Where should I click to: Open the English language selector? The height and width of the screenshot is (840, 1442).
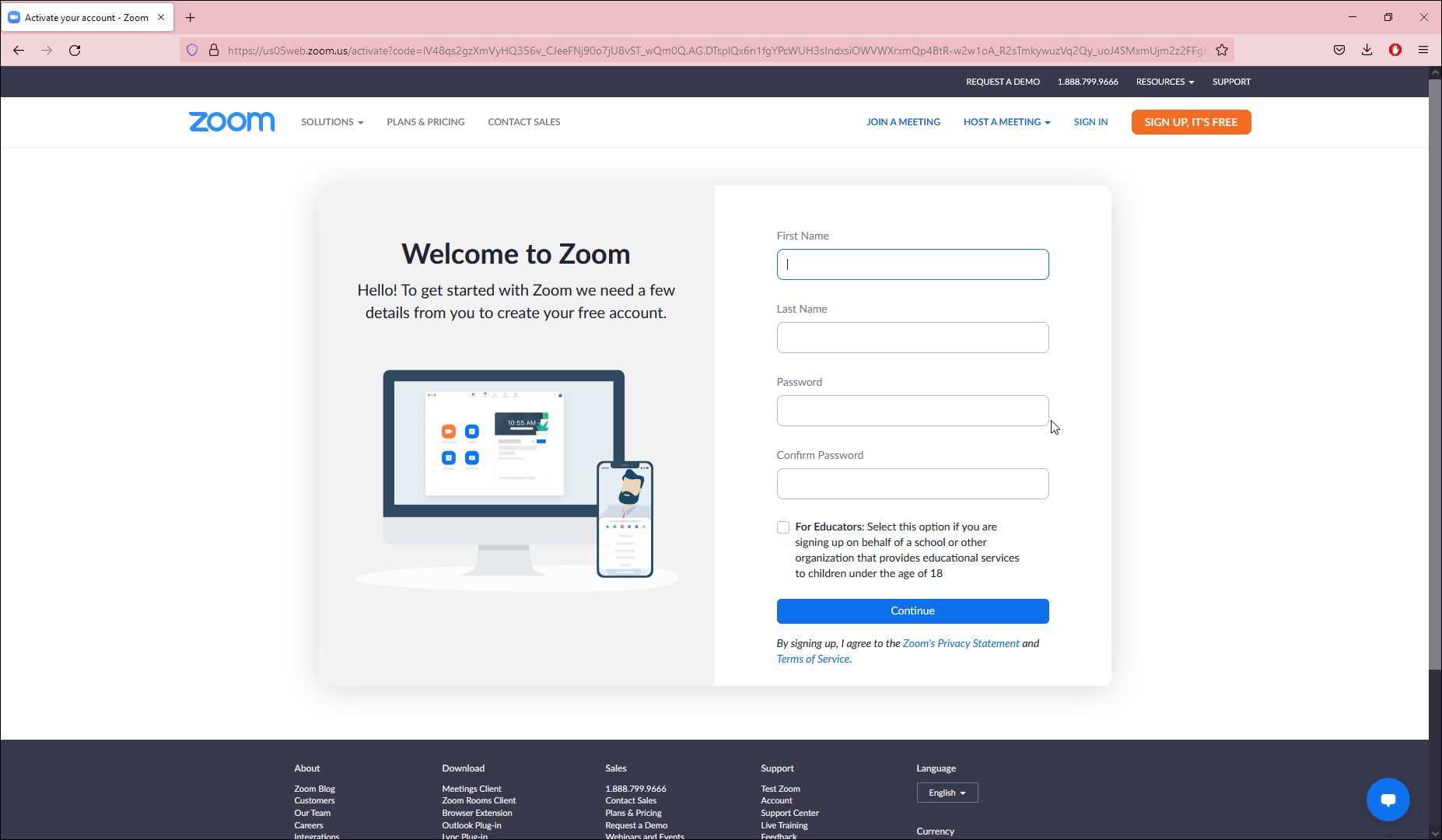click(947, 793)
